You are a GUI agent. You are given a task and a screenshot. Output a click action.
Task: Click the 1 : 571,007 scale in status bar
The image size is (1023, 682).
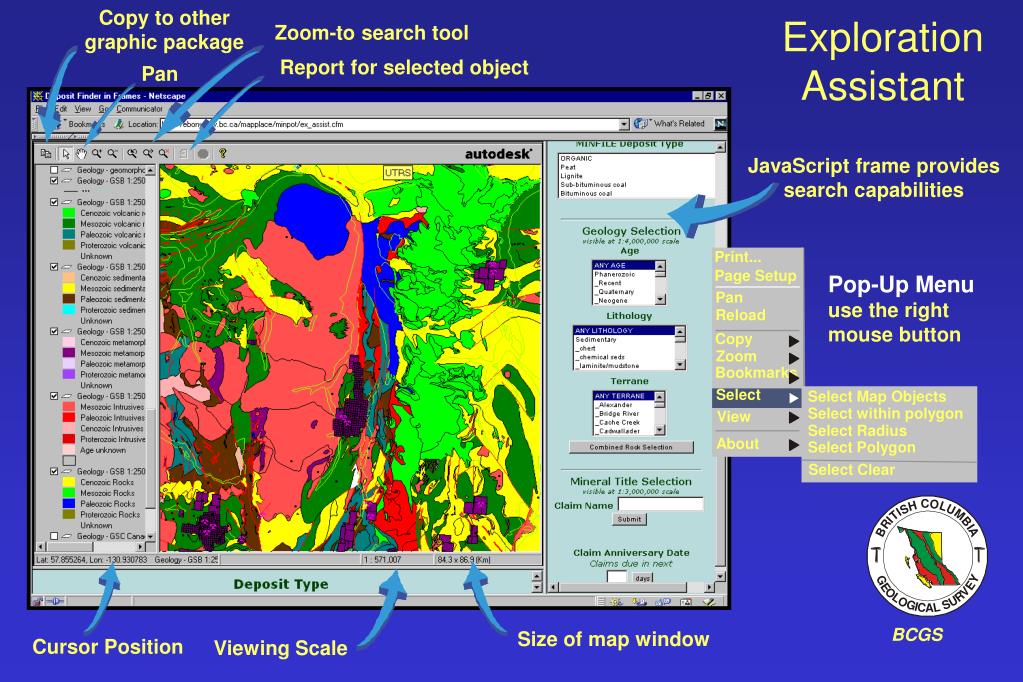coord(384,560)
